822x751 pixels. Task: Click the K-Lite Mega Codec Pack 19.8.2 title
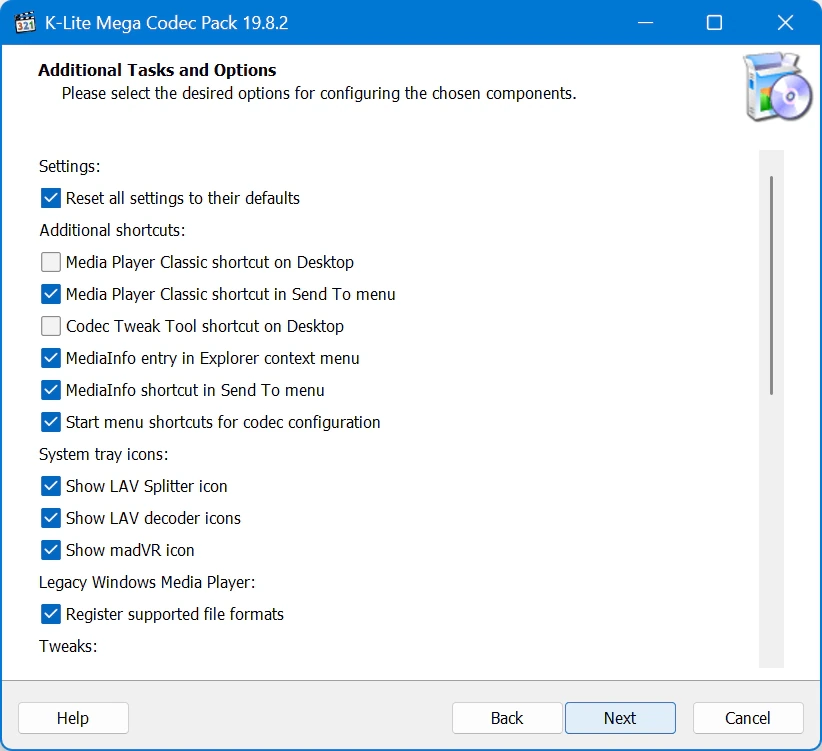[x=167, y=23]
